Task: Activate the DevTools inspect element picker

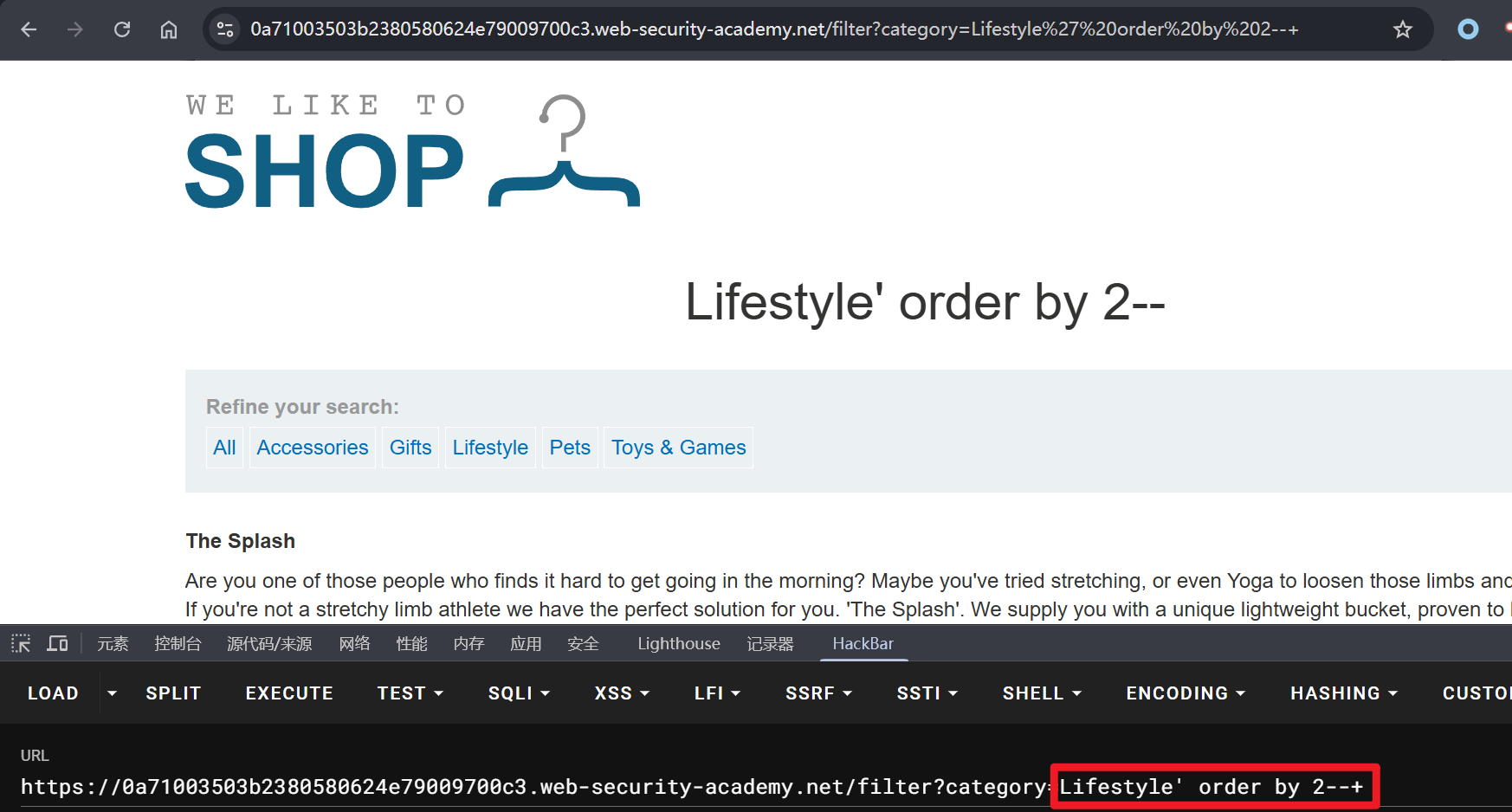Action: point(21,643)
